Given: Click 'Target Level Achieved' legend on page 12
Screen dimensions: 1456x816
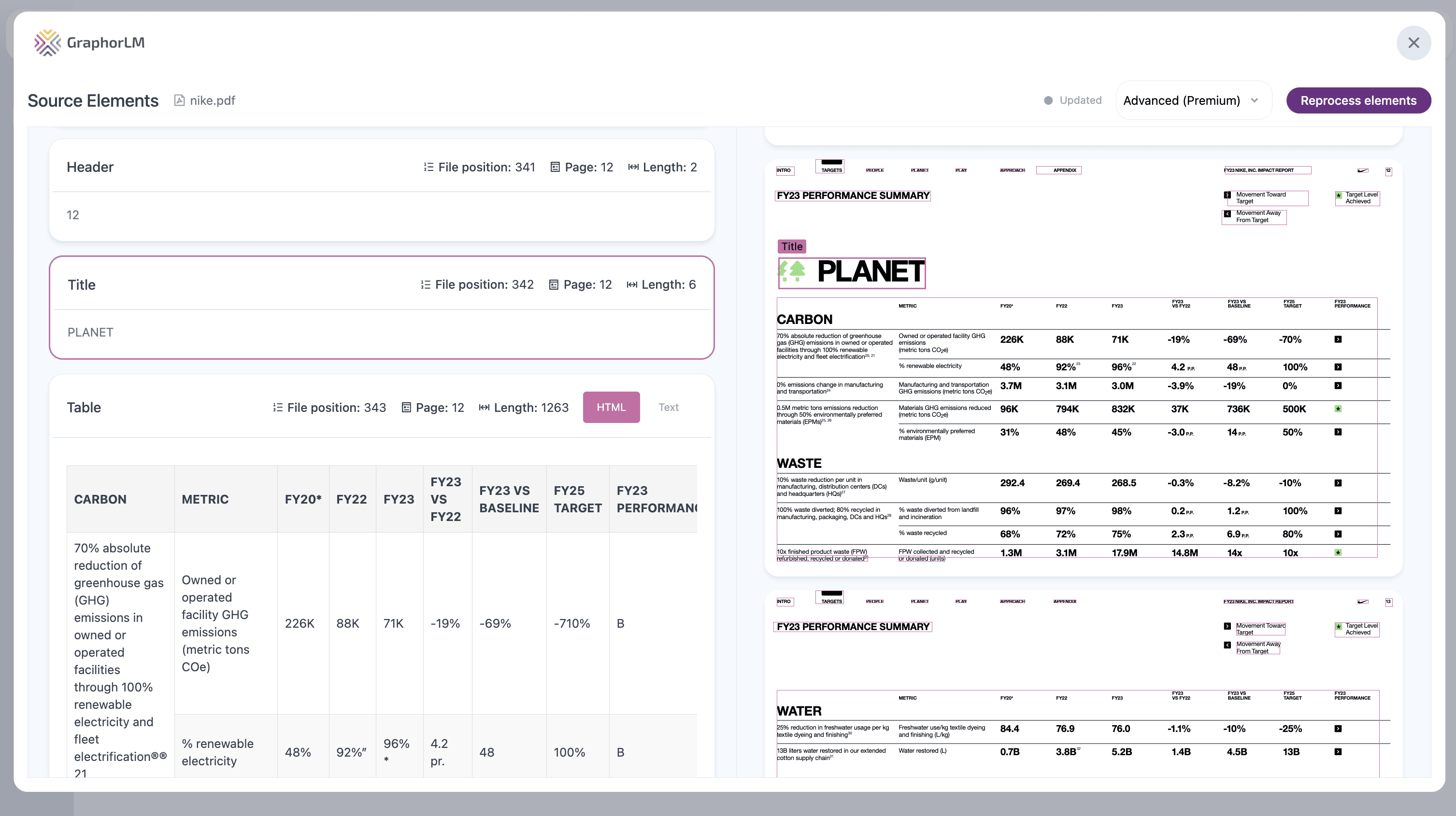Looking at the screenshot, I should coord(1356,198).
